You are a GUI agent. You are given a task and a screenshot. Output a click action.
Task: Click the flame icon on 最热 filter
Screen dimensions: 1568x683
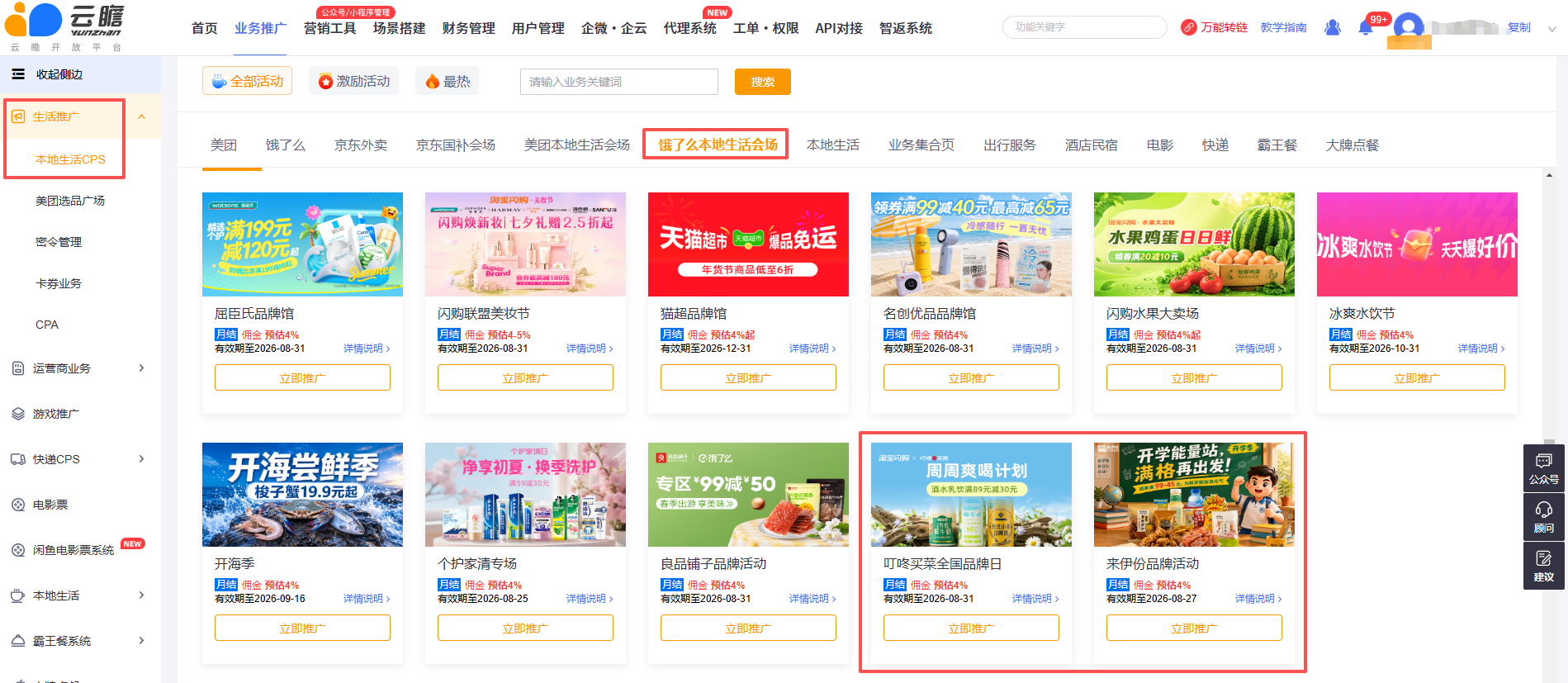pyautogui.click(x=432, y=81)
